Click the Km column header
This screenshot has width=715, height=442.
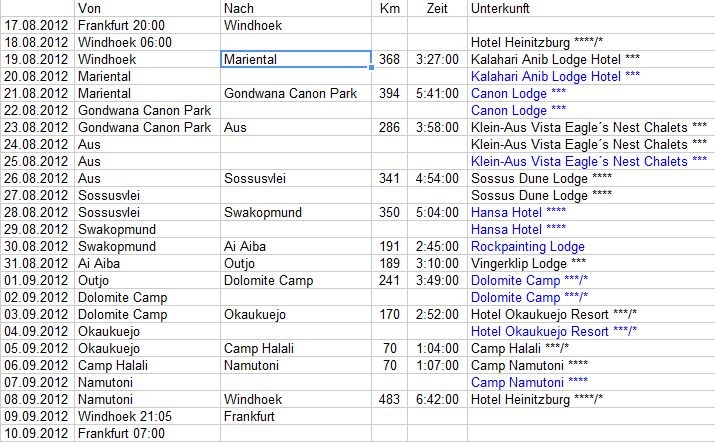389,8
